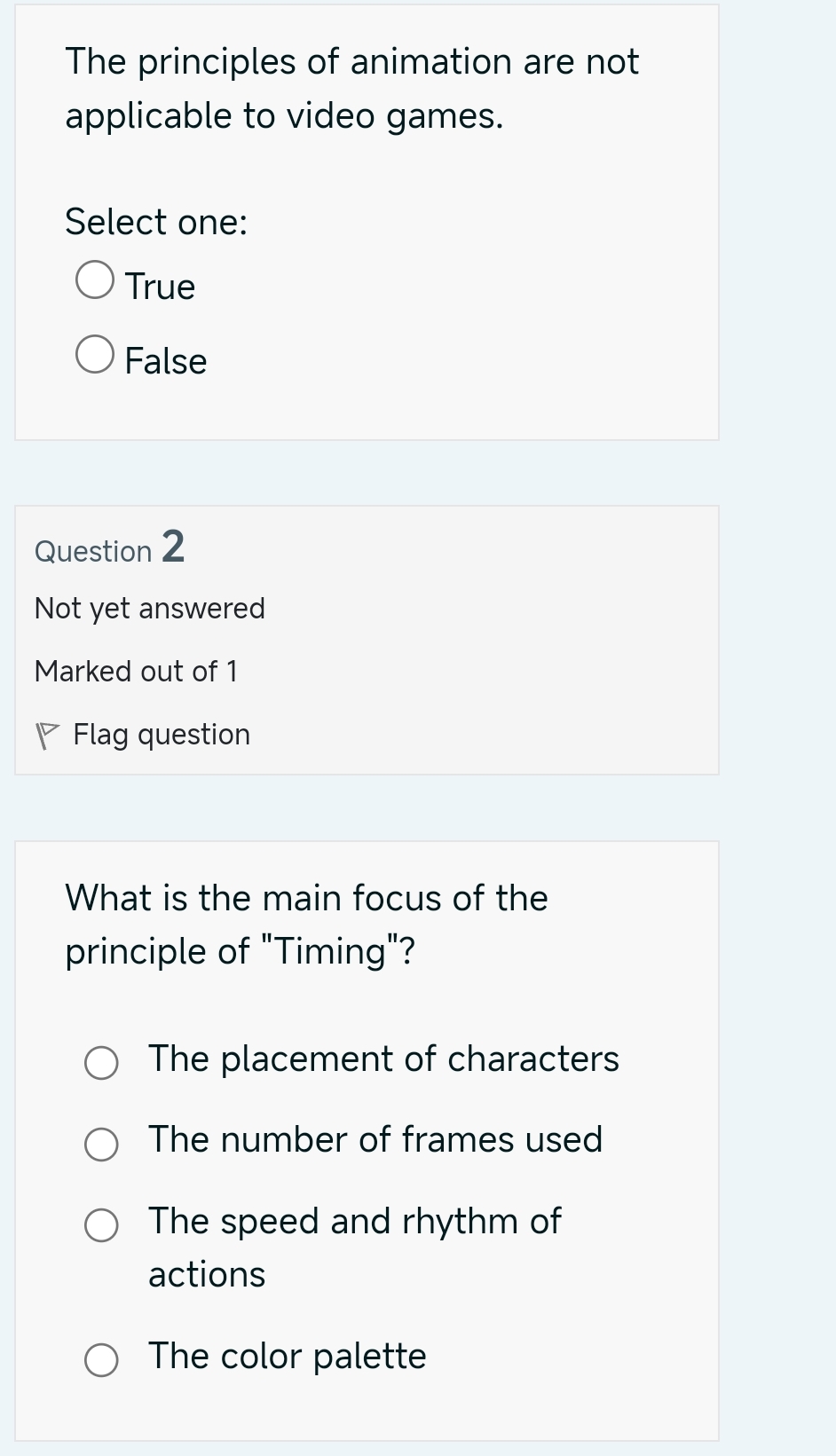The height and width of the screenshot is (1456, 836).
Task: Select the False radio button
Action: (94, 353)
